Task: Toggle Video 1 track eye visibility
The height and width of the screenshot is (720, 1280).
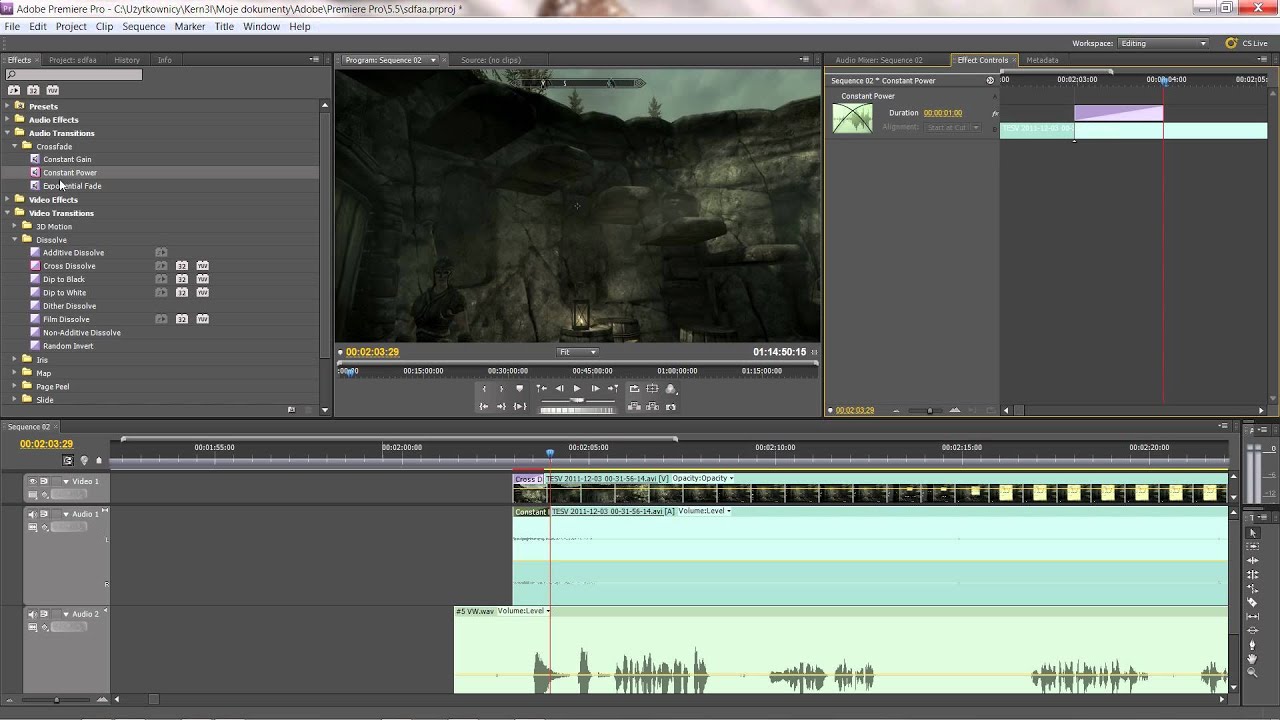Action: click(33, 481)
